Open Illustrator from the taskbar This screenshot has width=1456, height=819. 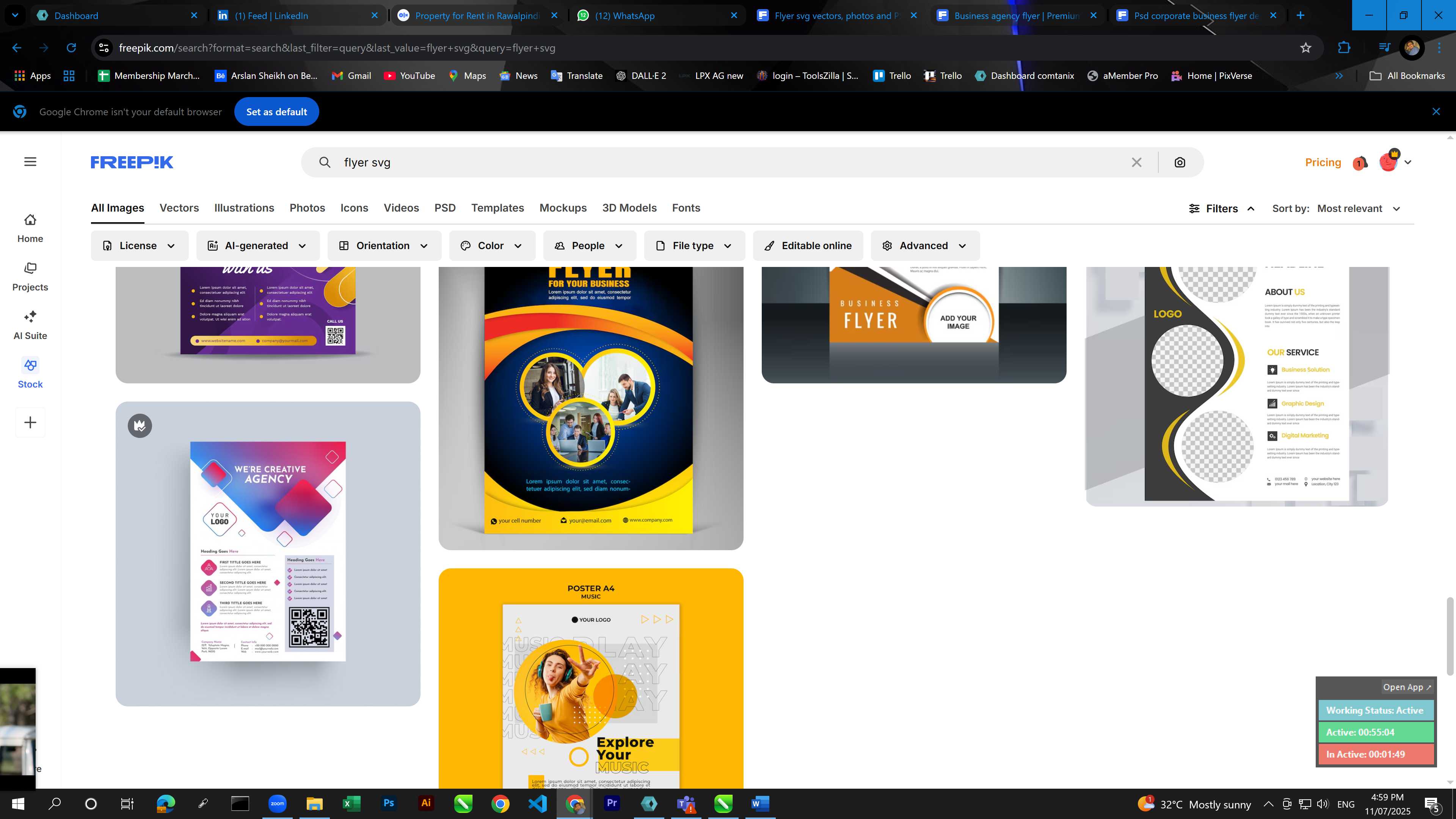tap(425, 803)
